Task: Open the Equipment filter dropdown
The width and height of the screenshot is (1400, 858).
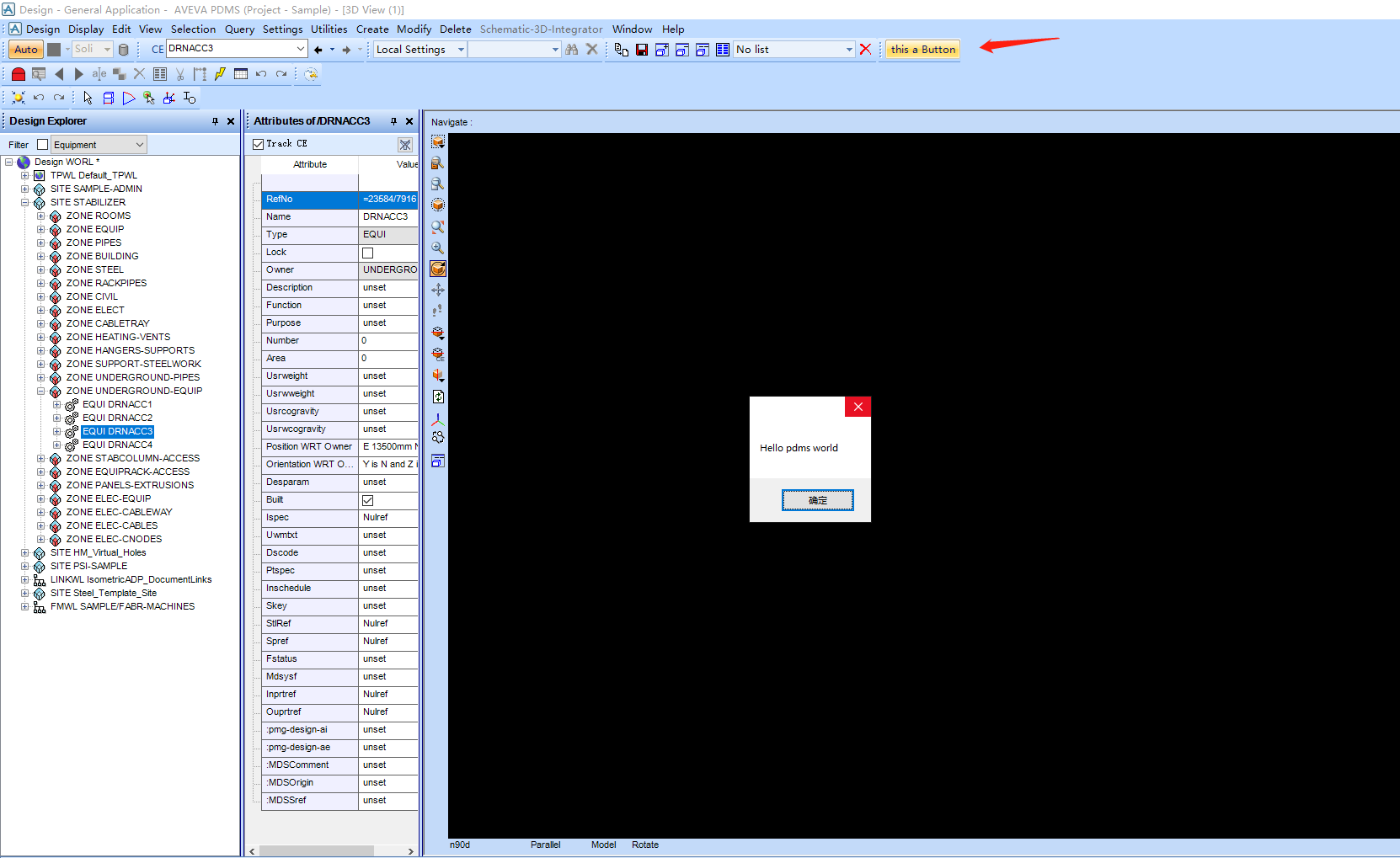Action: point(140,144)
